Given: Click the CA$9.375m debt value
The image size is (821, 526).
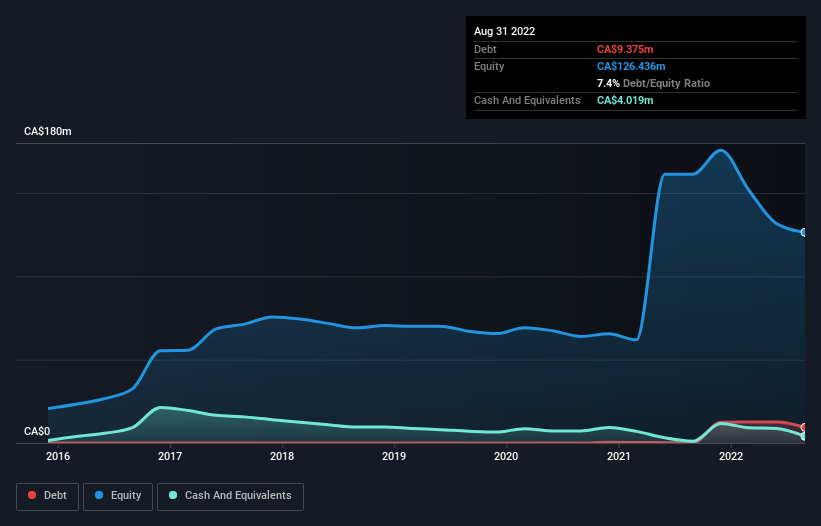Looking at the screenshot, I should [x=625, y=49].
